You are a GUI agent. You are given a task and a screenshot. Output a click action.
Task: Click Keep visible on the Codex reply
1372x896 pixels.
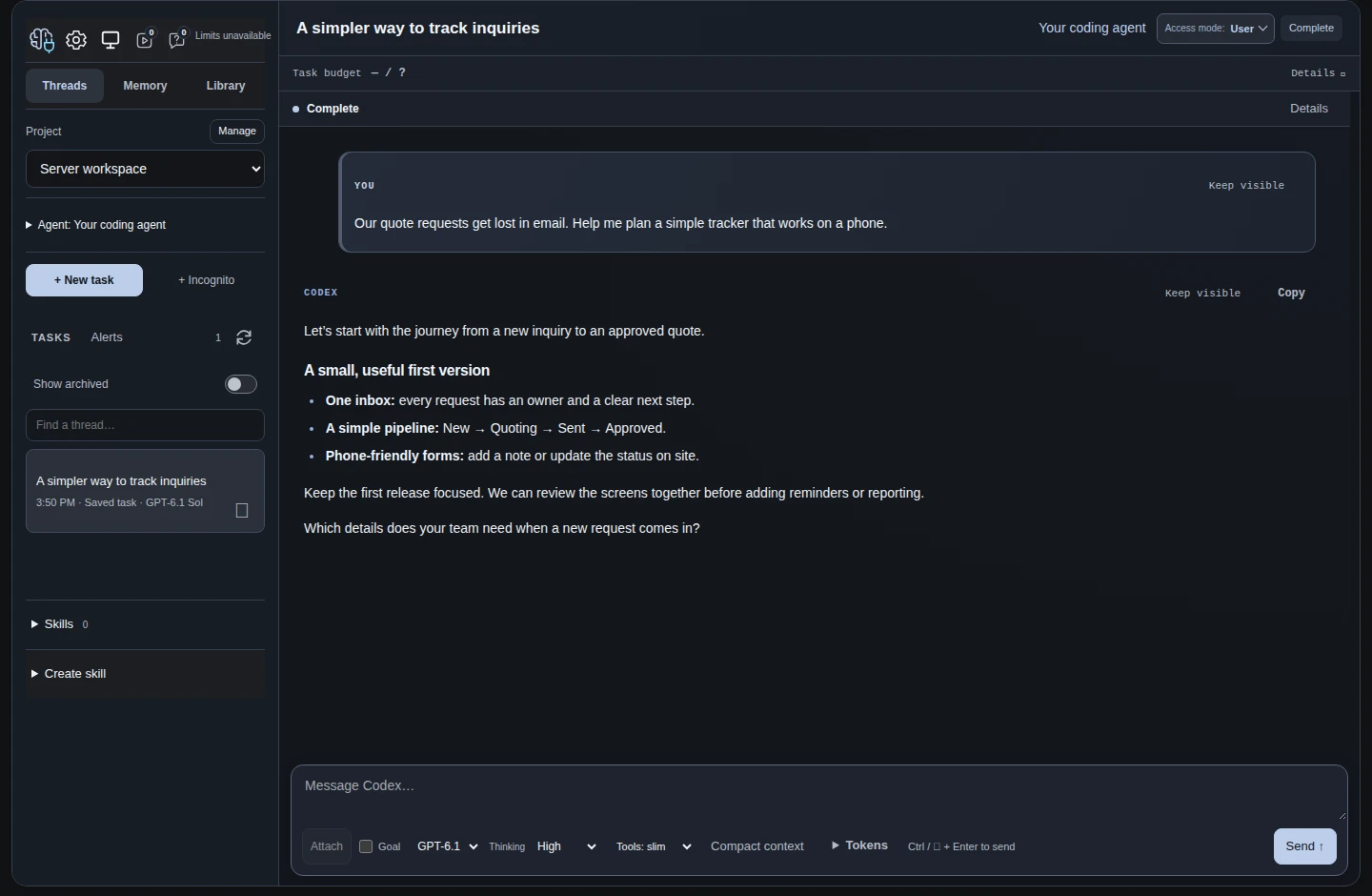(x=1202, y=294)
